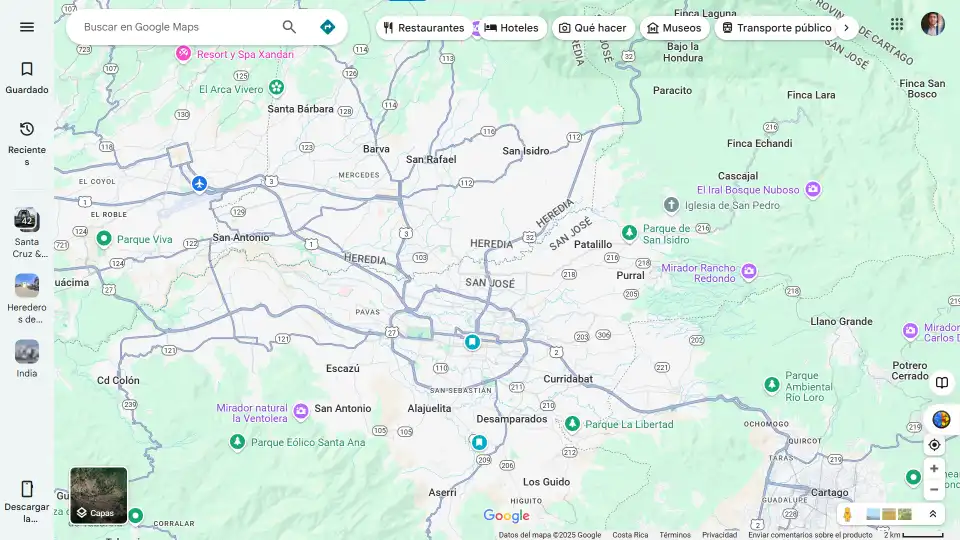The height and width of the screenshot is (540, 960).
Task: Click the Descargar la app button
Action: 27,497
